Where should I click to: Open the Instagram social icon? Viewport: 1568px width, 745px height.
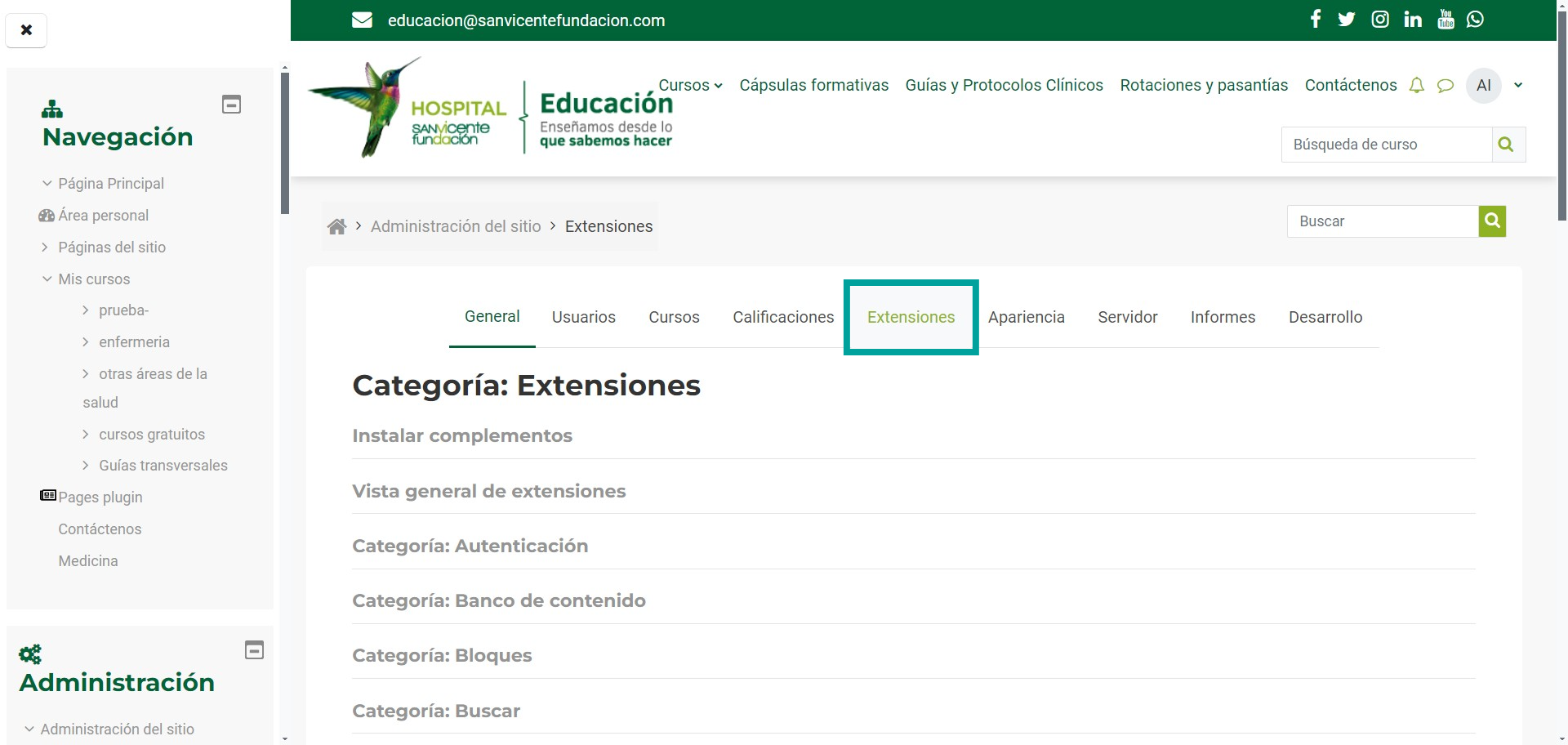(1379, 20)
